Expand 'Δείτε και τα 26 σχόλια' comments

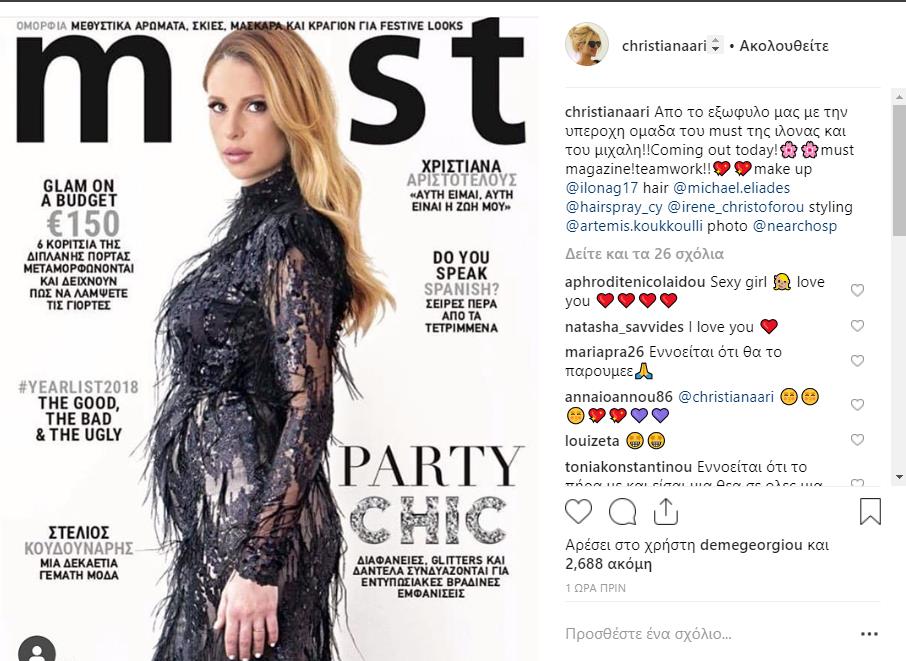[x=644, y=254]
